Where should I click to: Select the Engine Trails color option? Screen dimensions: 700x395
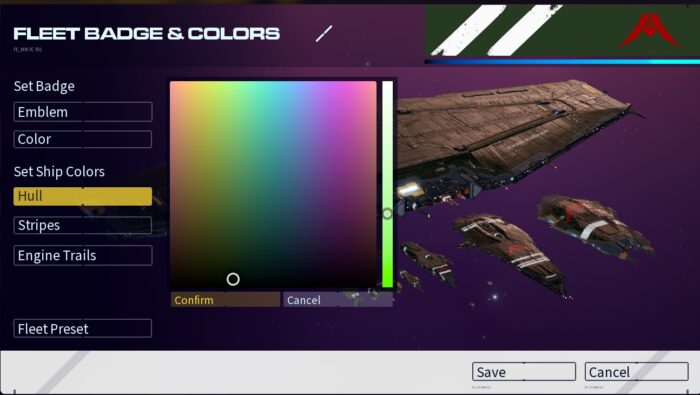(83, 255)
